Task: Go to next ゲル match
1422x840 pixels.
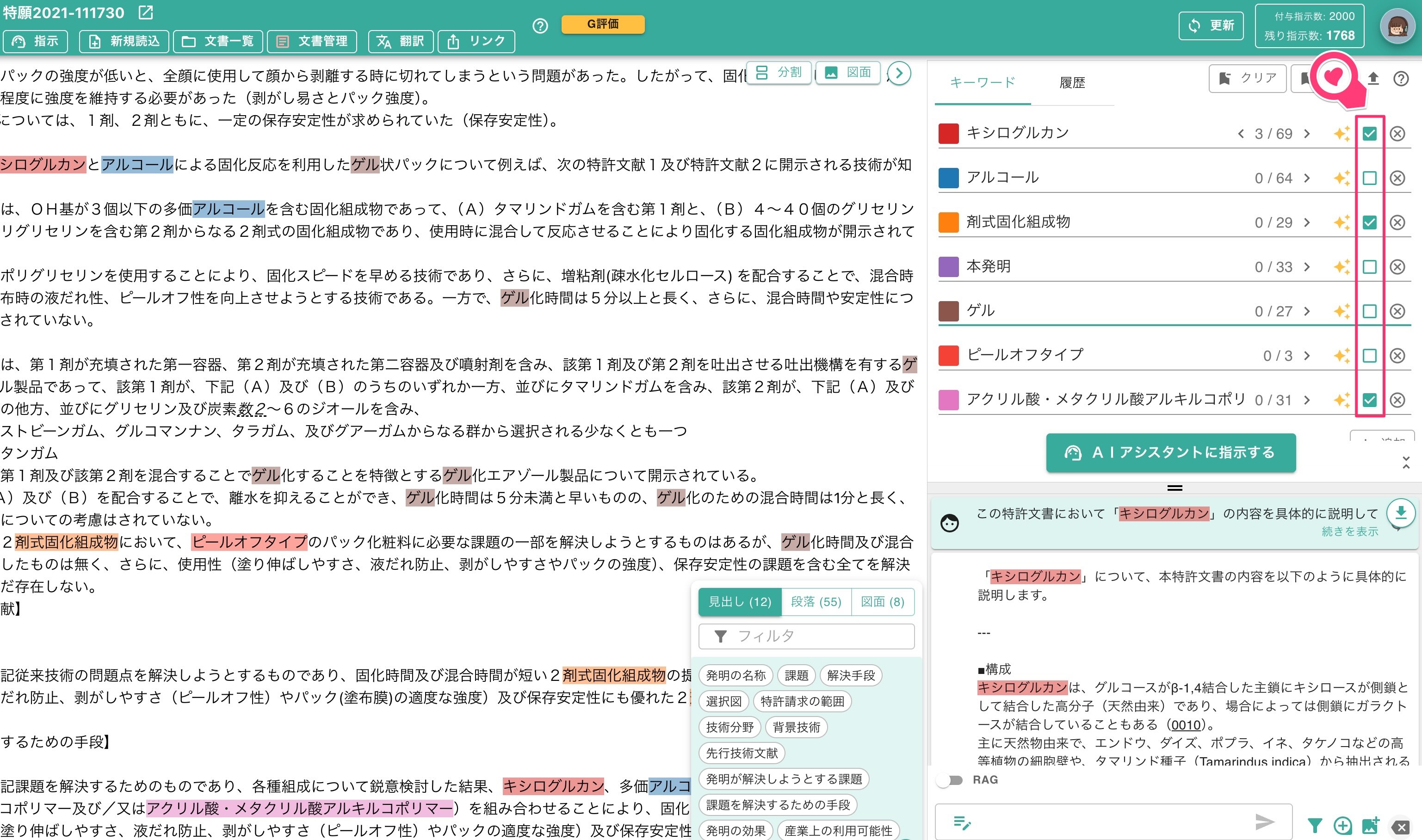Action: pyautogui.click(x=1306, y=311)
